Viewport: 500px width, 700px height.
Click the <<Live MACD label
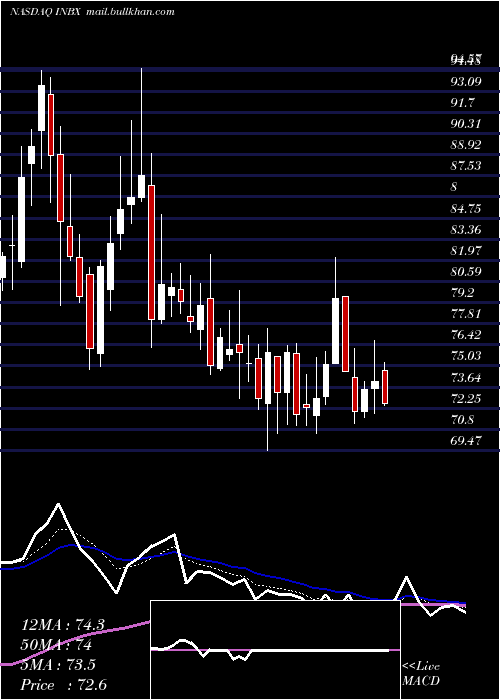pyautogui.click(x=421, y=673)
